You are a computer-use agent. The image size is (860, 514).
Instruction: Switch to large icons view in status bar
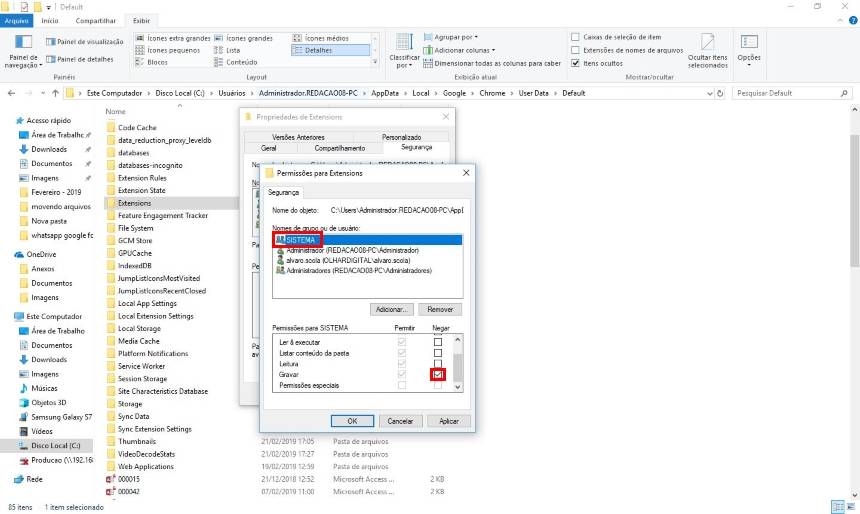pyautogui.click(x=849, y=507)
